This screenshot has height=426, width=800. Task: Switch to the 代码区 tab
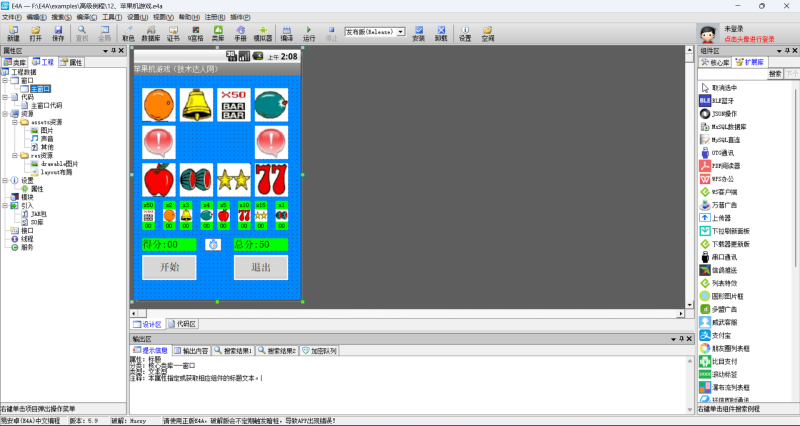[x=182, y=324]
